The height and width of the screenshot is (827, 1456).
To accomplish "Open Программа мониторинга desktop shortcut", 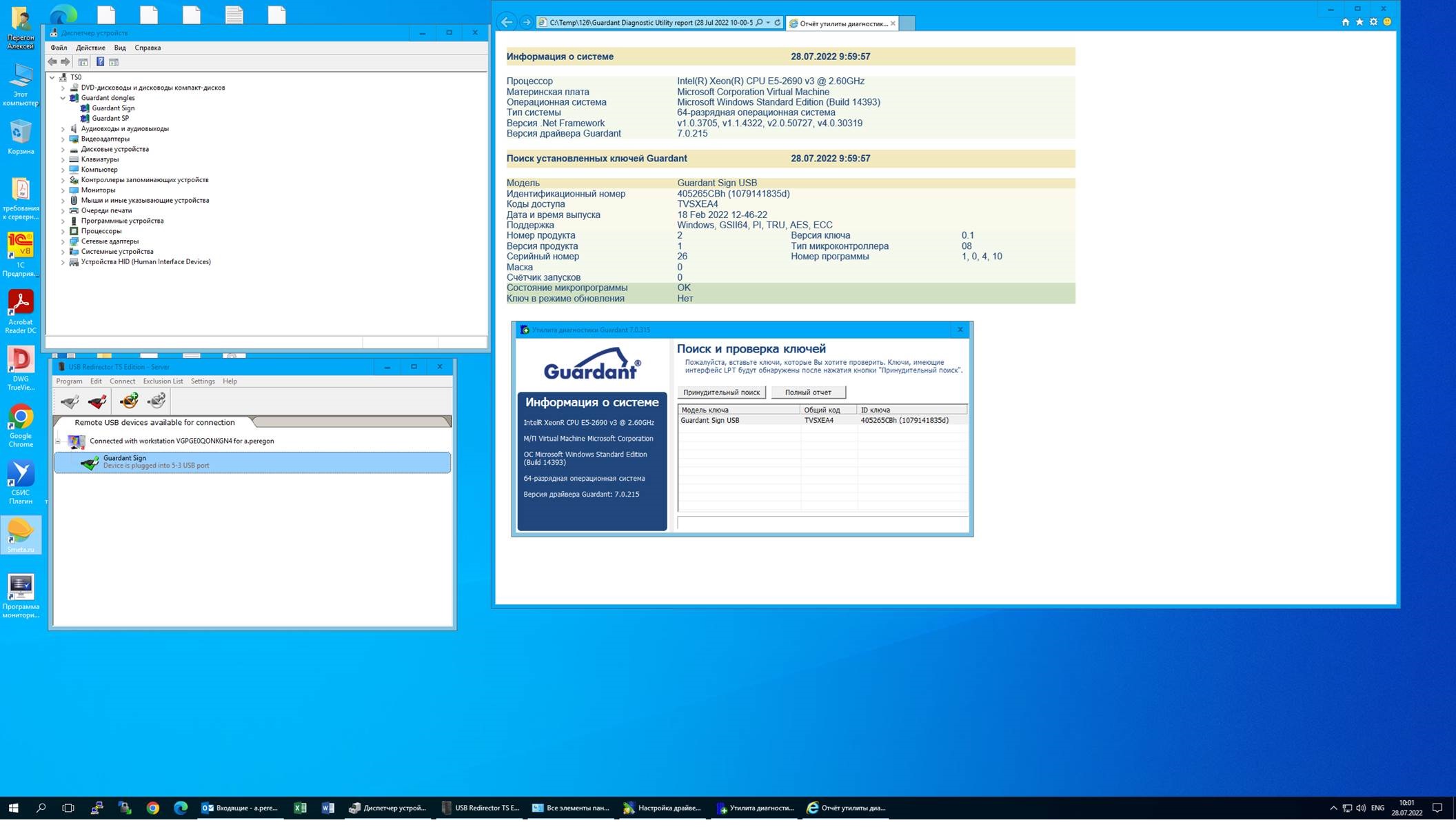I will (21, 597).
